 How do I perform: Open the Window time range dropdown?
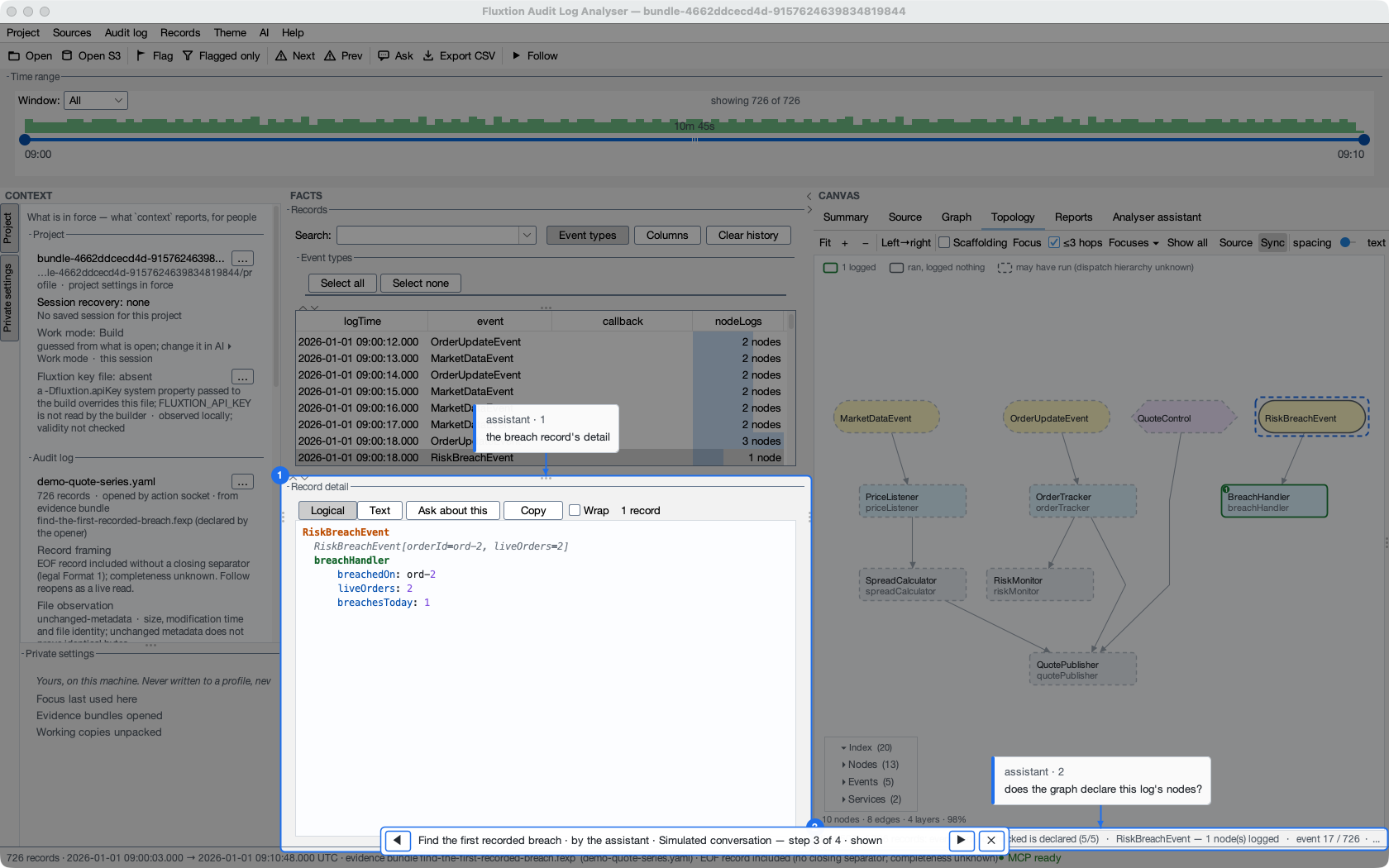96,100
